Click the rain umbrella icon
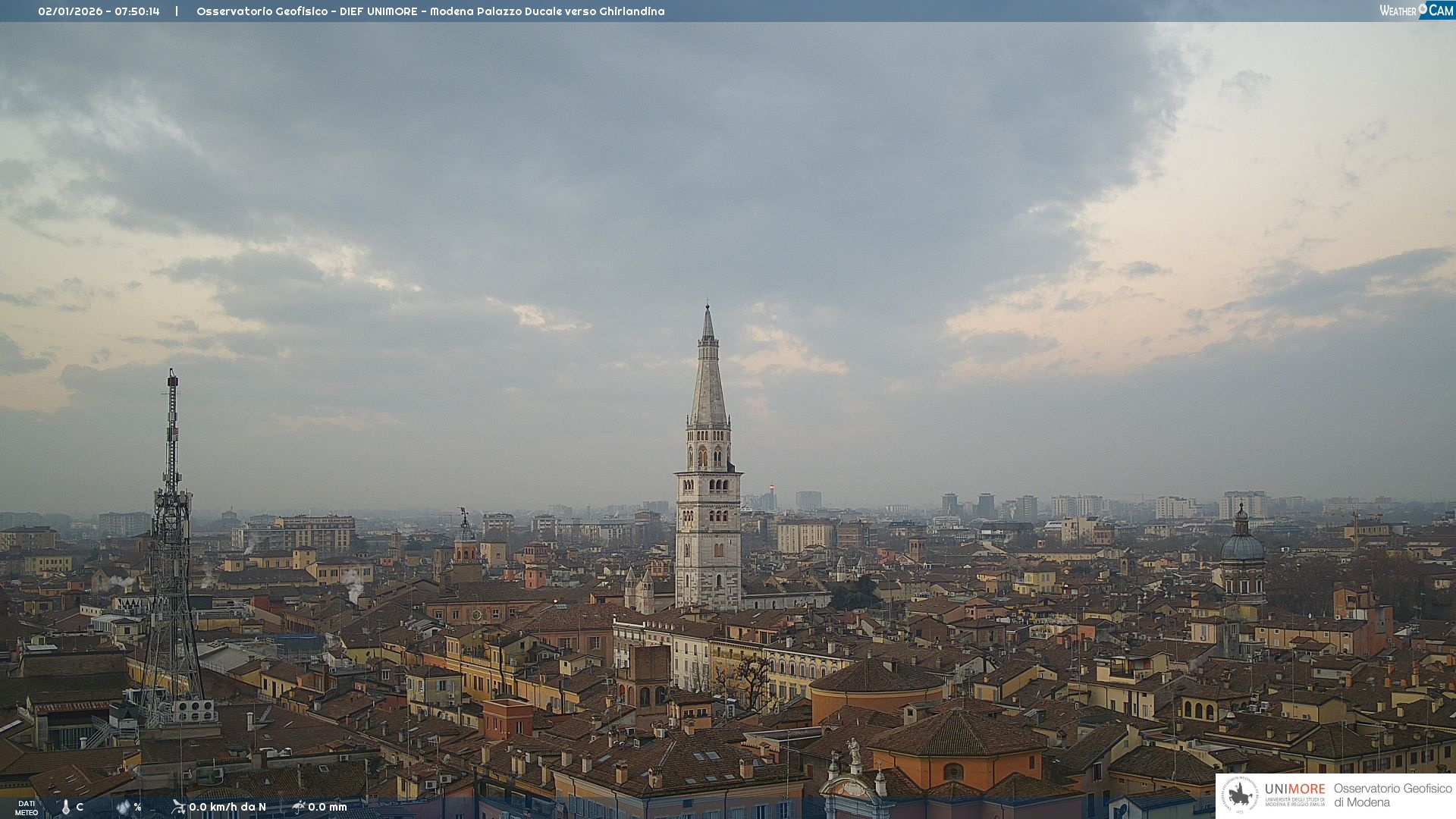 [x=298, y=807]
